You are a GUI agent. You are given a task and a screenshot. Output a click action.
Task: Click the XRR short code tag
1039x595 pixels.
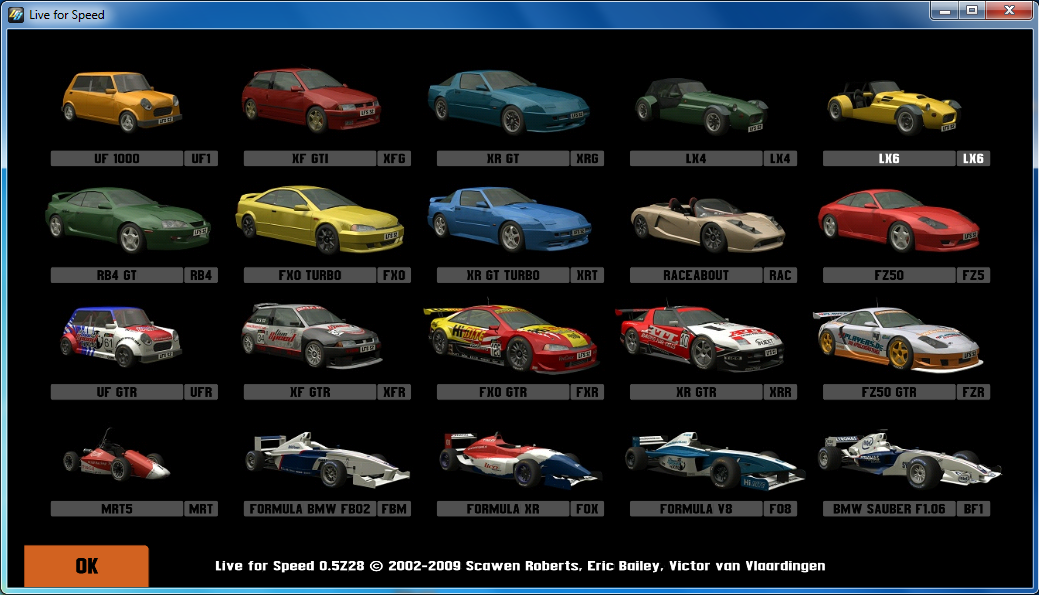tap(781, 392)
